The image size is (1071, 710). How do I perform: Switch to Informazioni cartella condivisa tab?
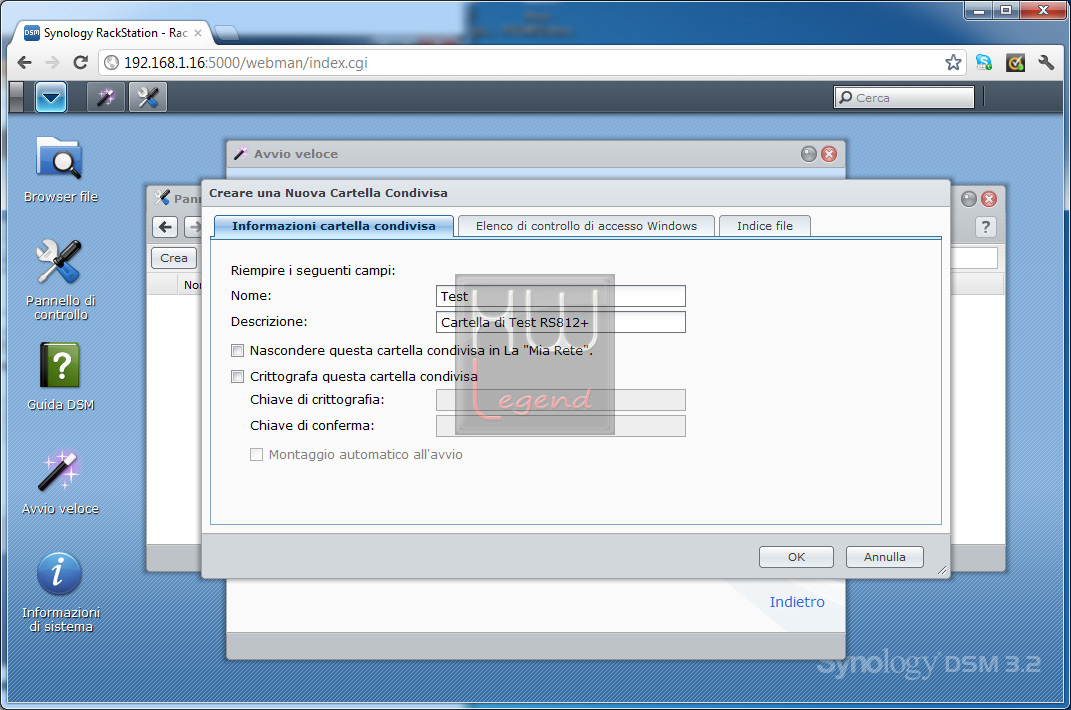pyautogui.click(x=333, y=226)
